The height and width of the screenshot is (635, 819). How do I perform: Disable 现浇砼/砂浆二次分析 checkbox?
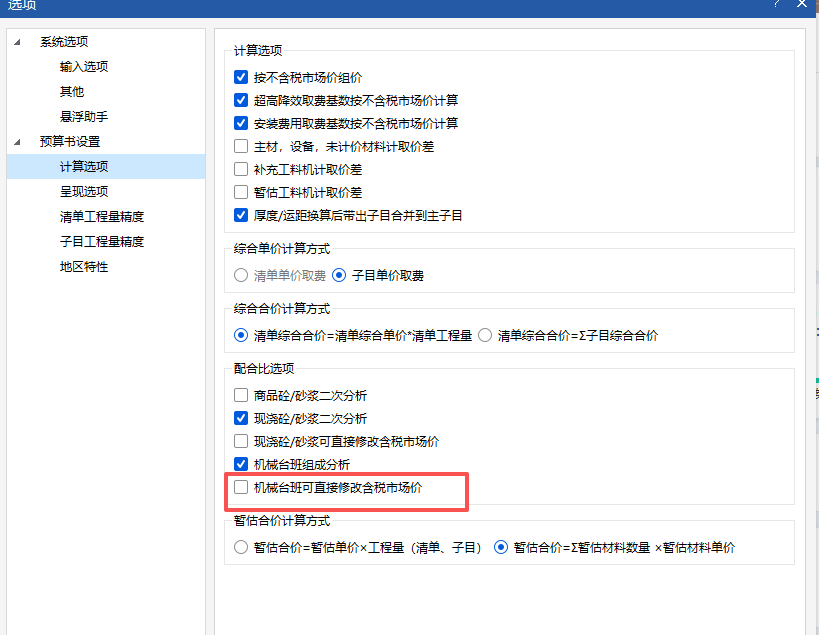click(x=240, y=418)
